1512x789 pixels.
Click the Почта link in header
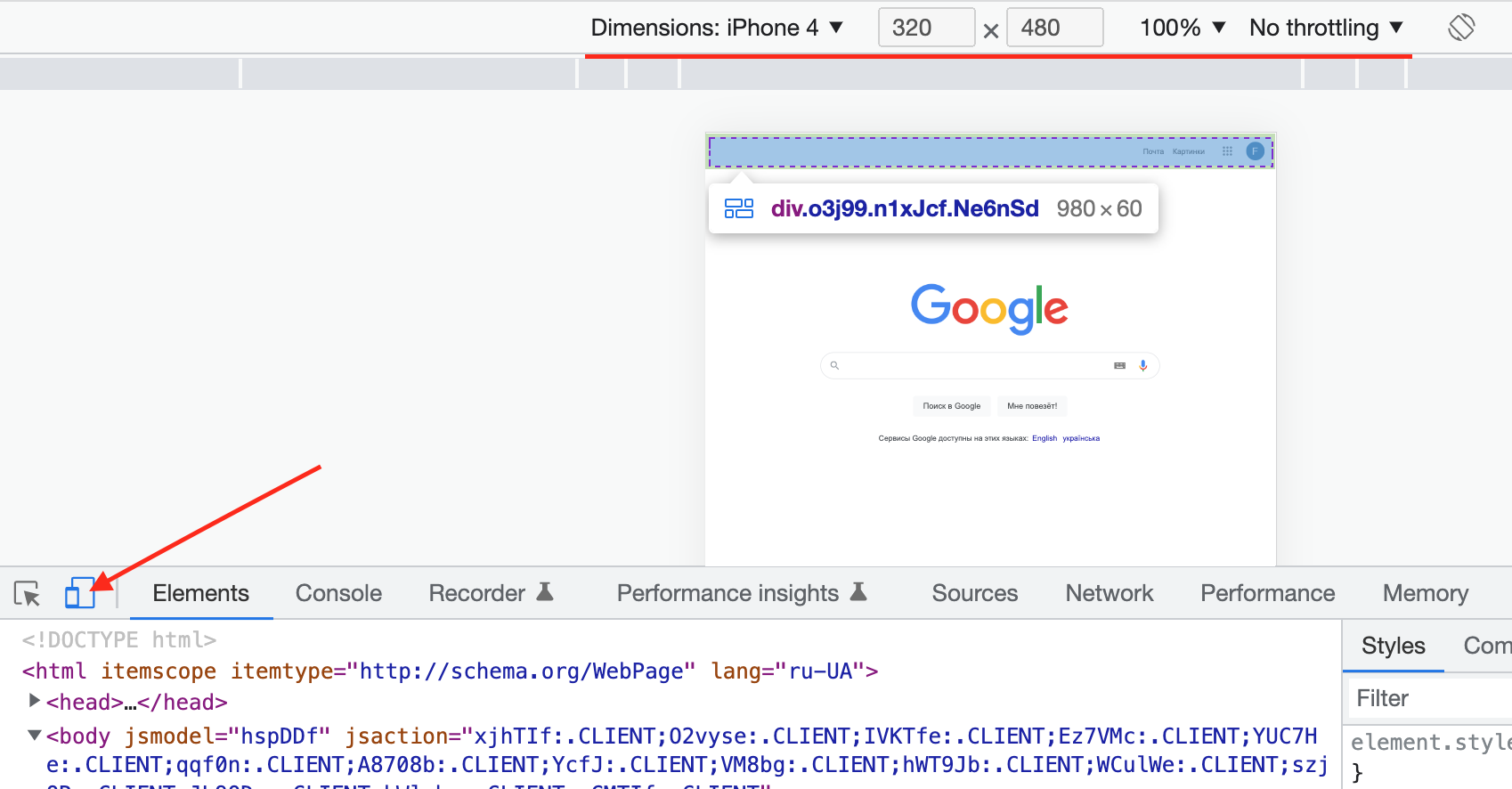[x=1153, y=151]
